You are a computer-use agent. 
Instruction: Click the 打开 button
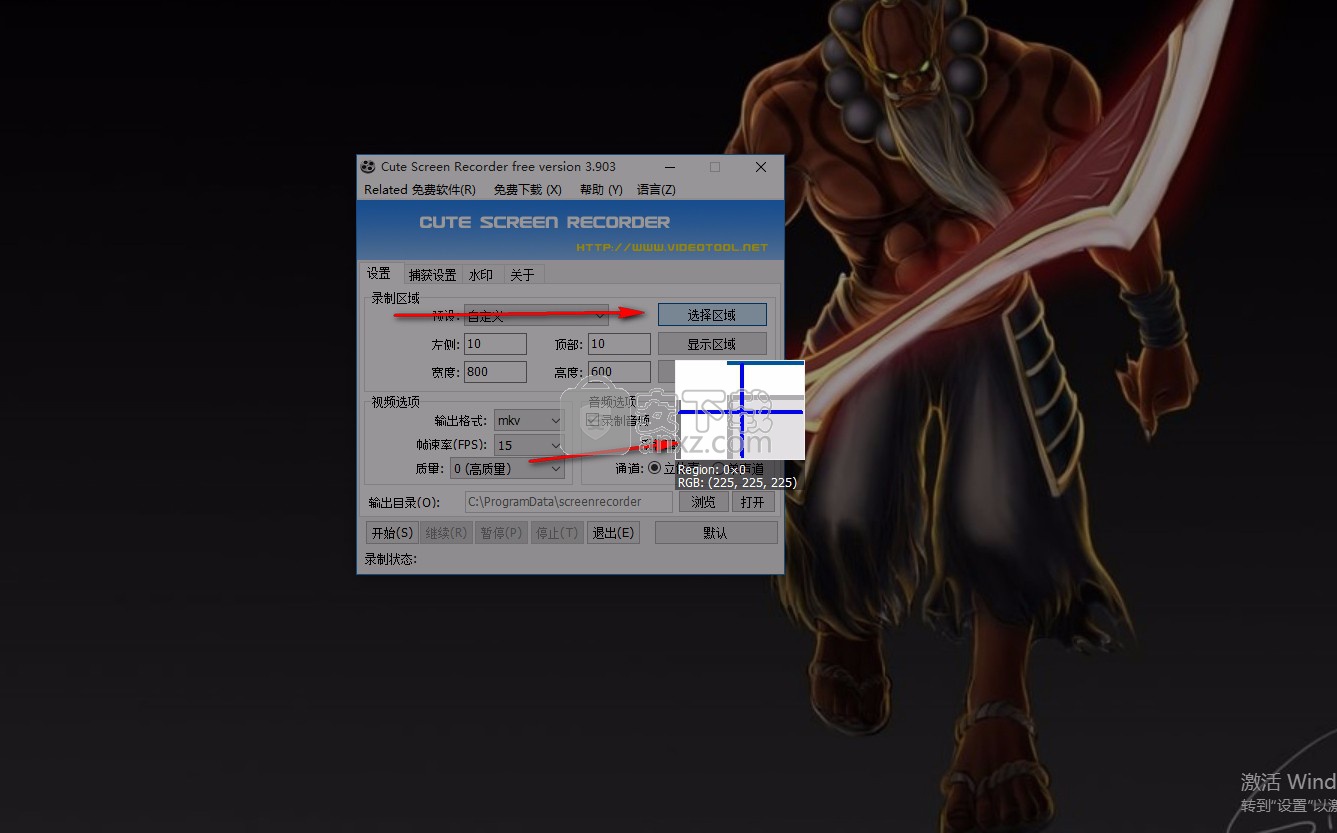(753, 502)
